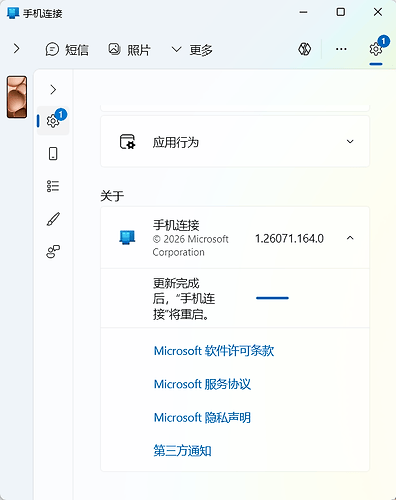Open Microsoft 服务协议 link
This screenshot has width=396, height=500.
202,384
